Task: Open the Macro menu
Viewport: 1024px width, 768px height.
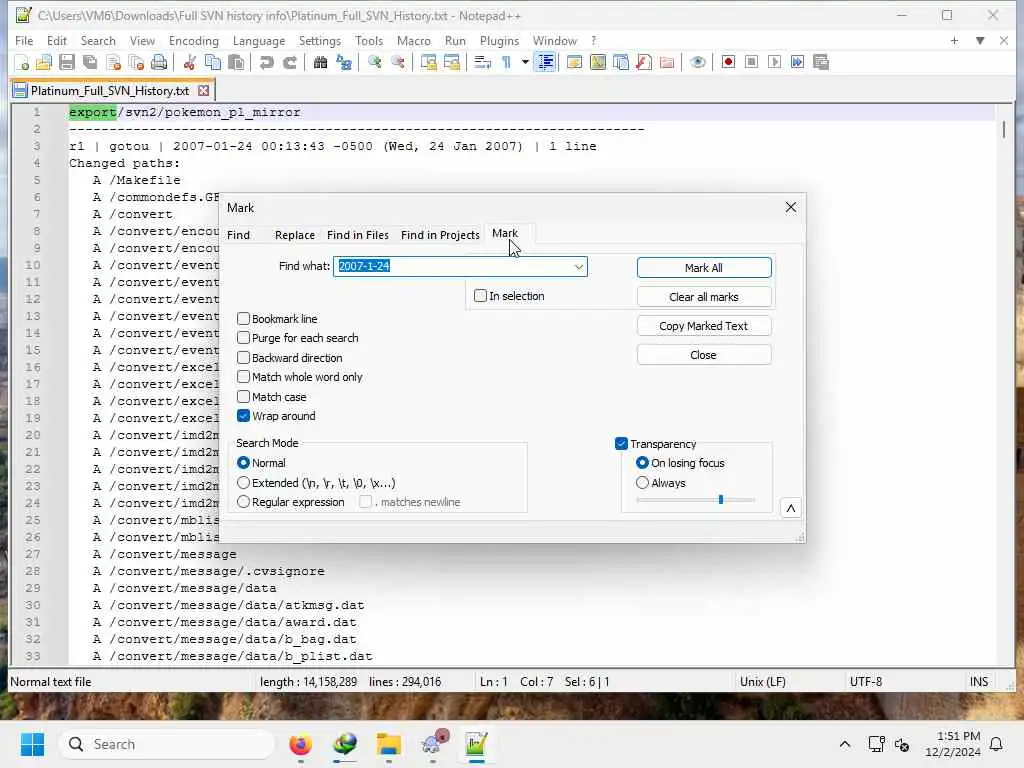Action: click(413, 40)
